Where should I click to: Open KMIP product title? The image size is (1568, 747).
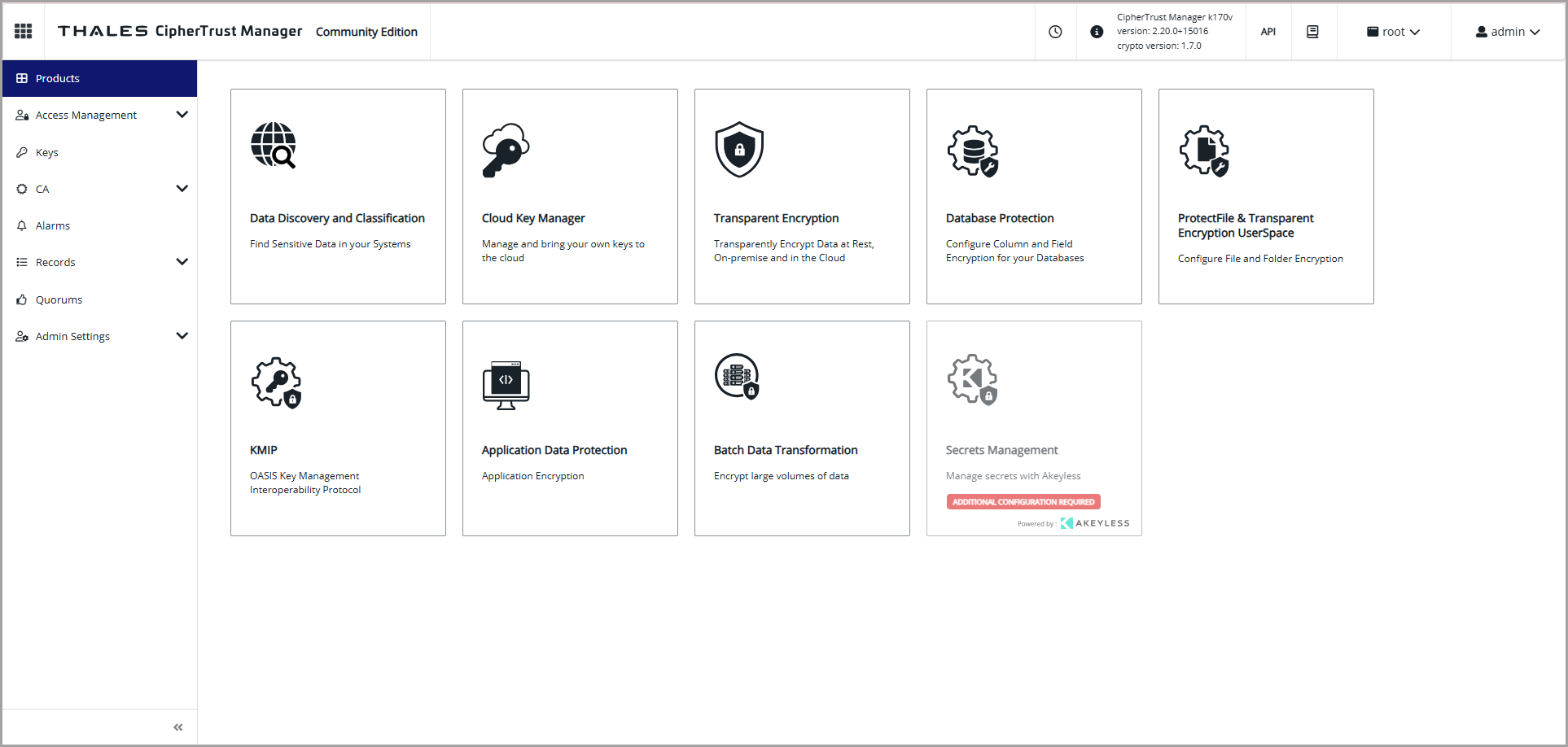(264, 450)
